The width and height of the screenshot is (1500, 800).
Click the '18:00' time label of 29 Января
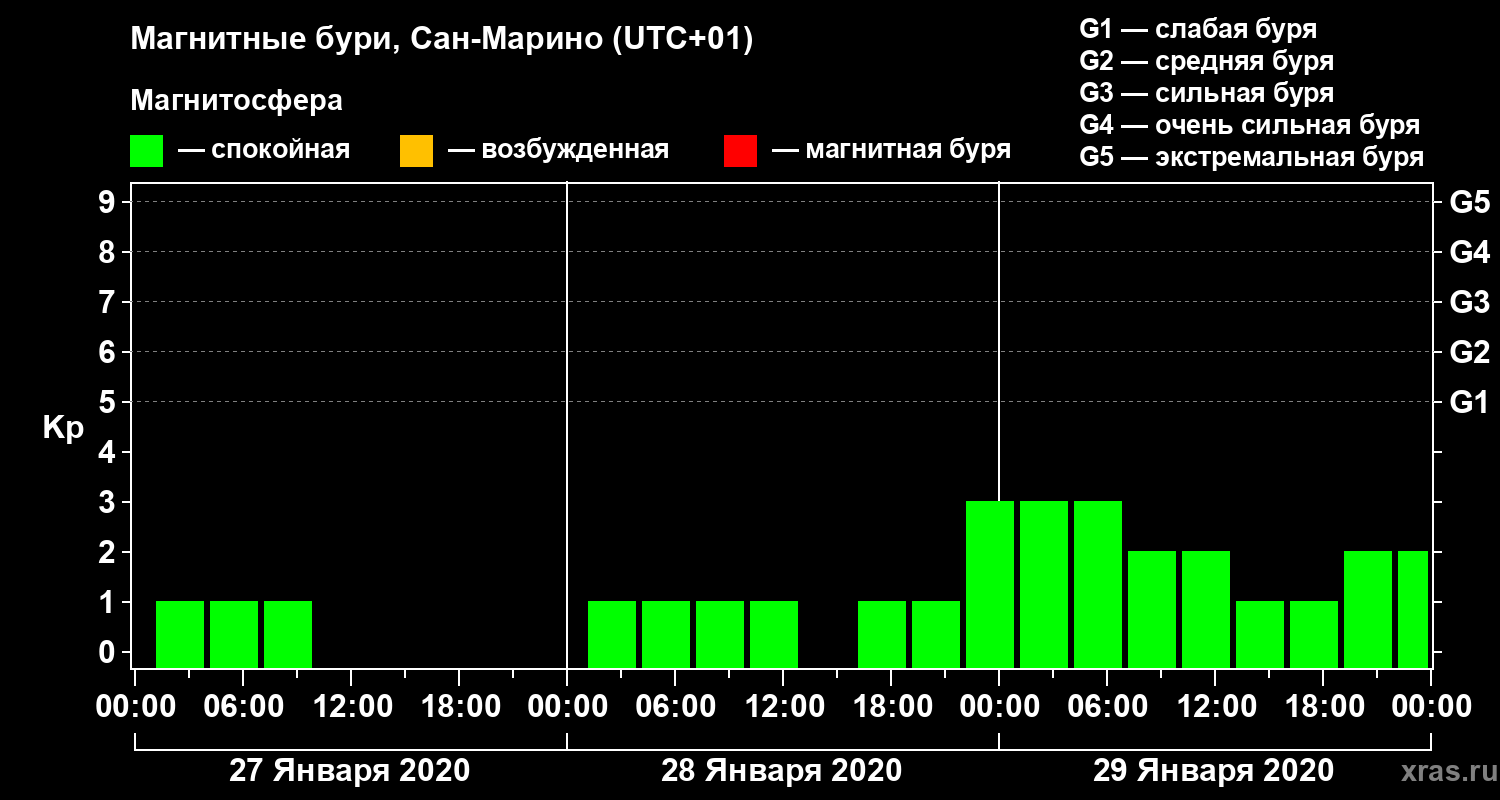point(1323,707)
